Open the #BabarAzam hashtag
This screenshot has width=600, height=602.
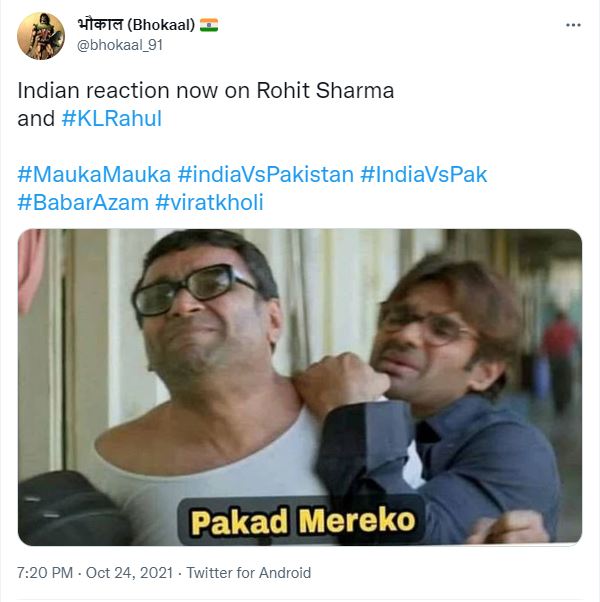83,203
